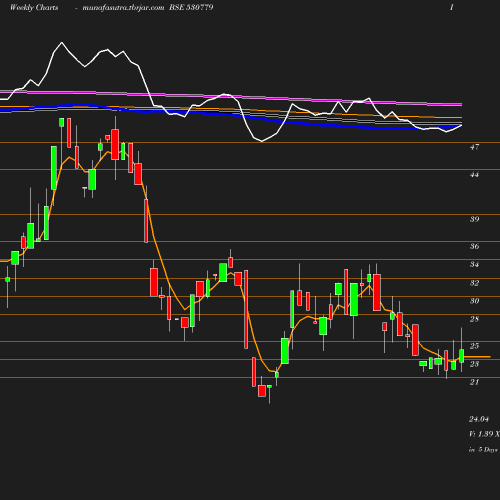
Task: Click the volume text 'V: 1.39 X'
Action: tap(484, 434)
